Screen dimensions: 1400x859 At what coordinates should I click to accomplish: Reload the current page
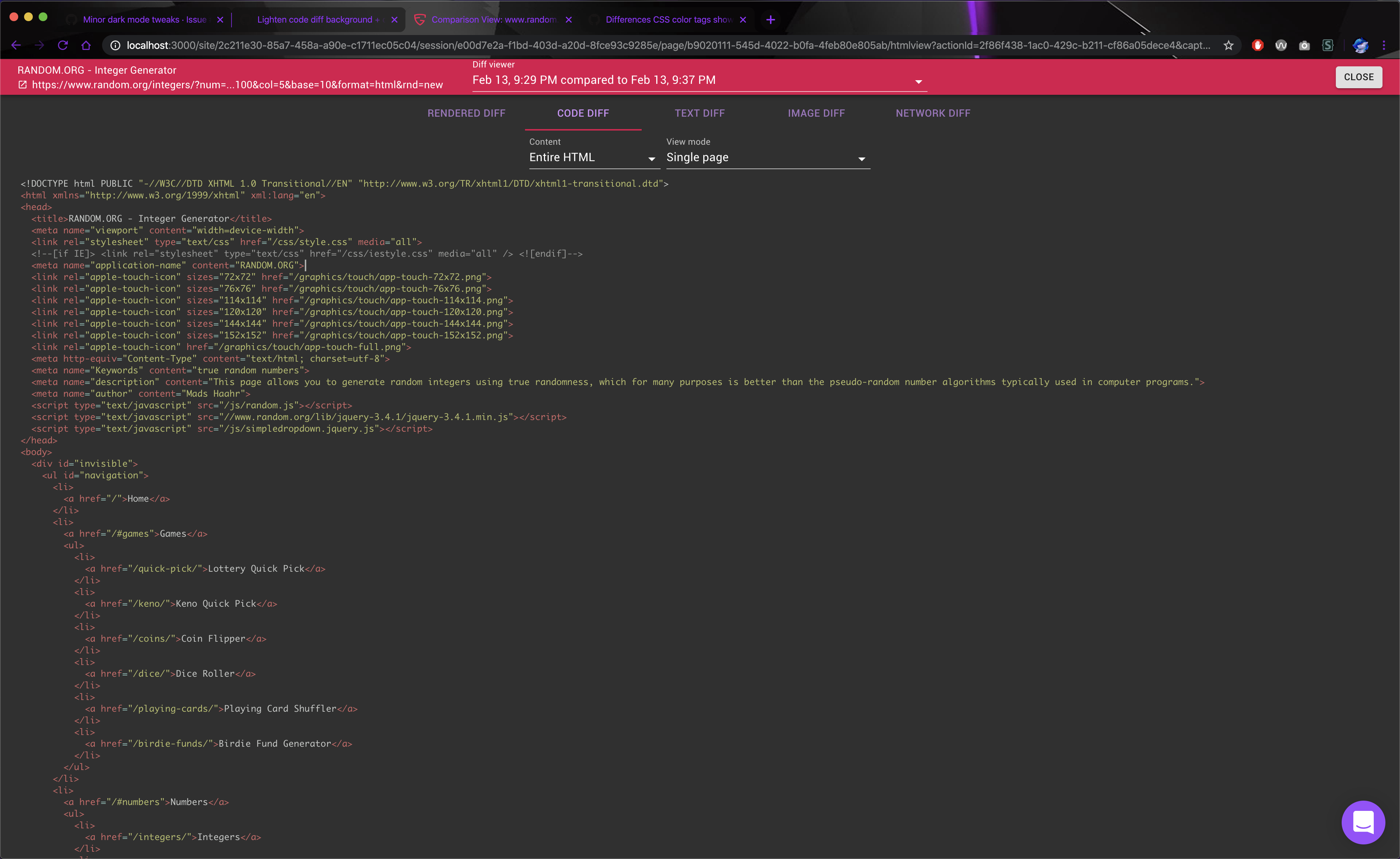pyautogui.click(x=63, y=46)
